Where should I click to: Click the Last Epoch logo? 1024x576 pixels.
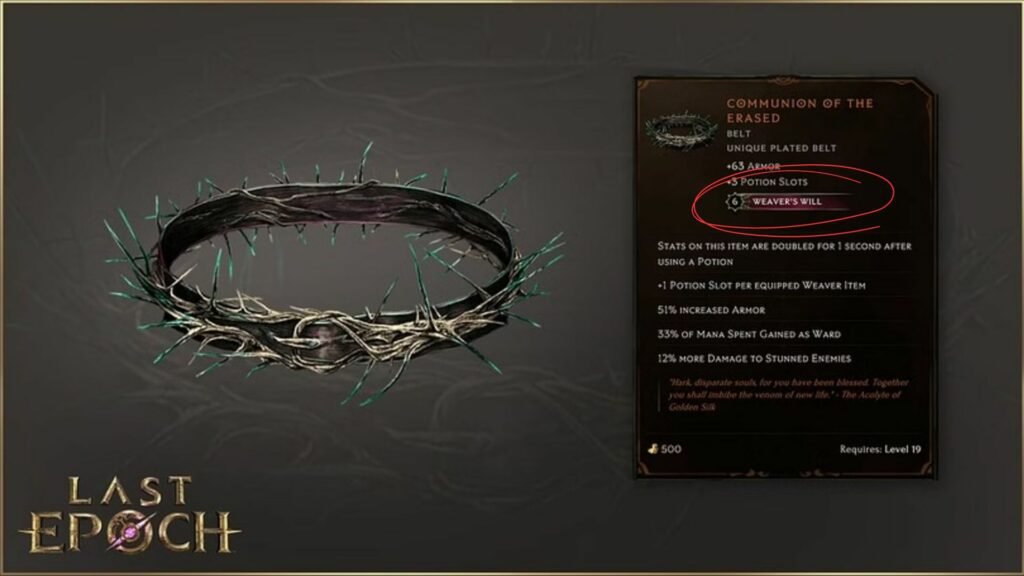point(130,514)
